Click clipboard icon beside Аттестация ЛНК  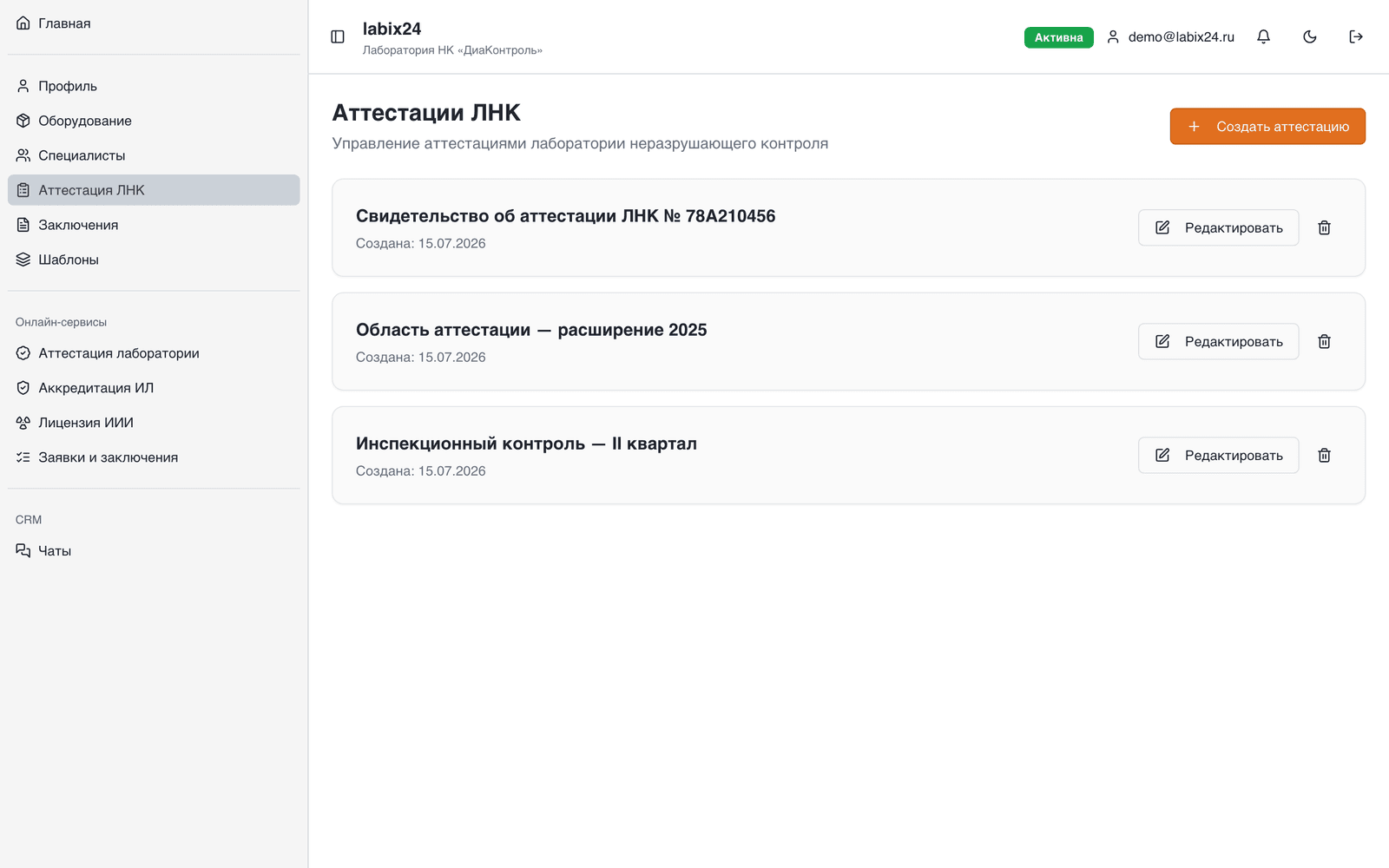(23, 190)
